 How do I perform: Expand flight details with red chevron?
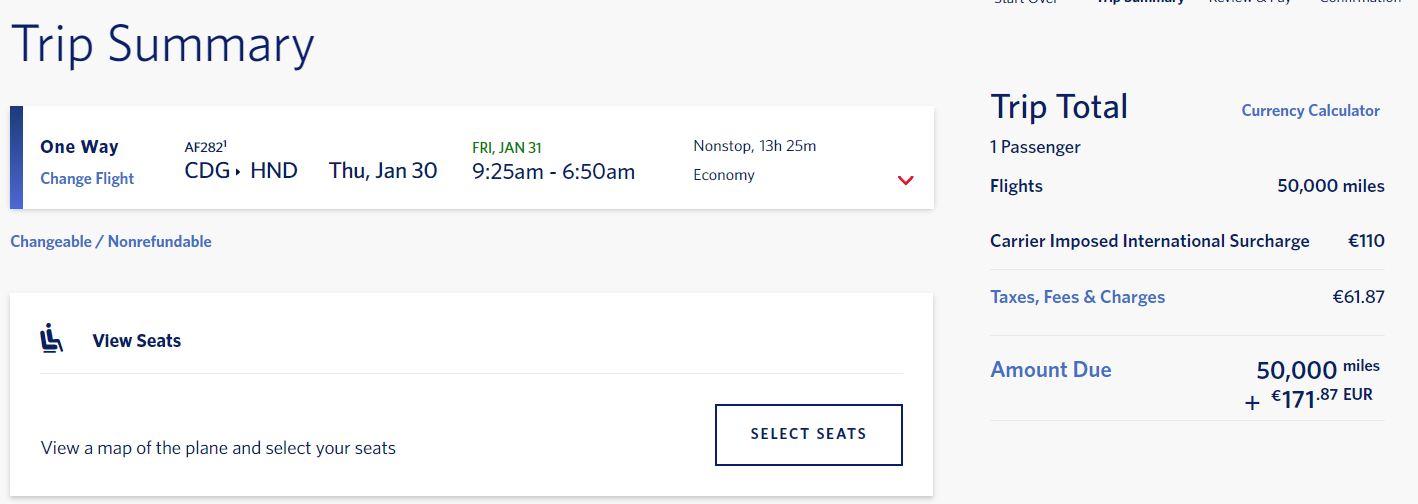pyautogui.click(x=906, y=181)
